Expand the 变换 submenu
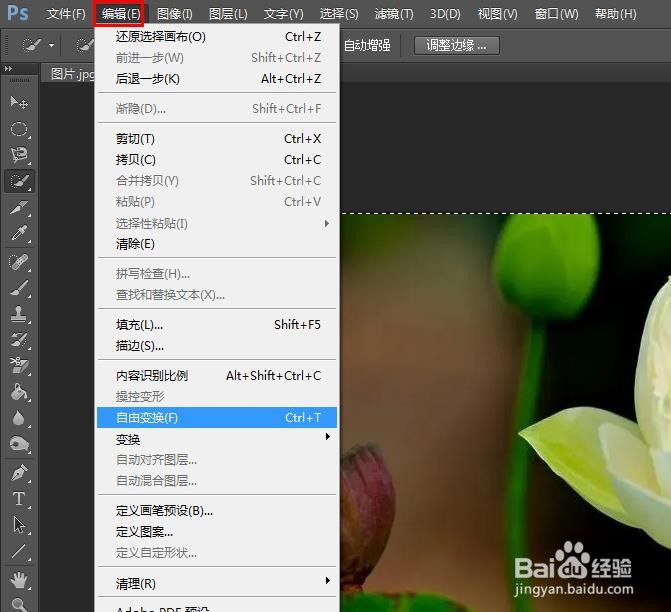Image resolution: width=671 pixels, height=612 pixels. [327, 437]
